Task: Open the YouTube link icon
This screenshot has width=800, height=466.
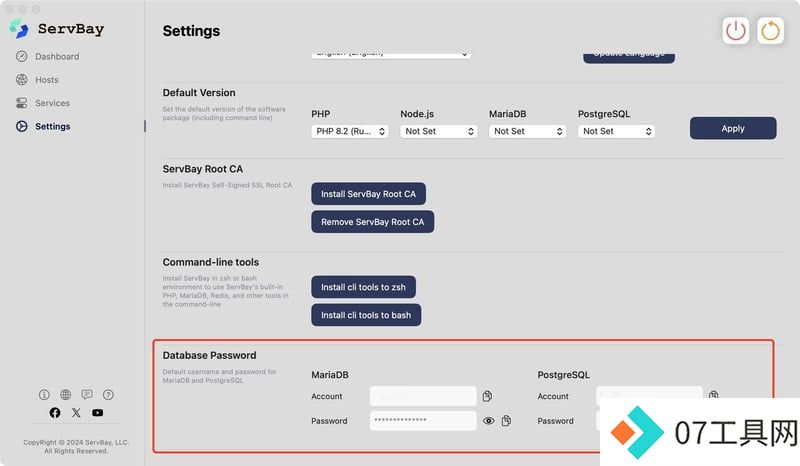Action: [97, 413]
